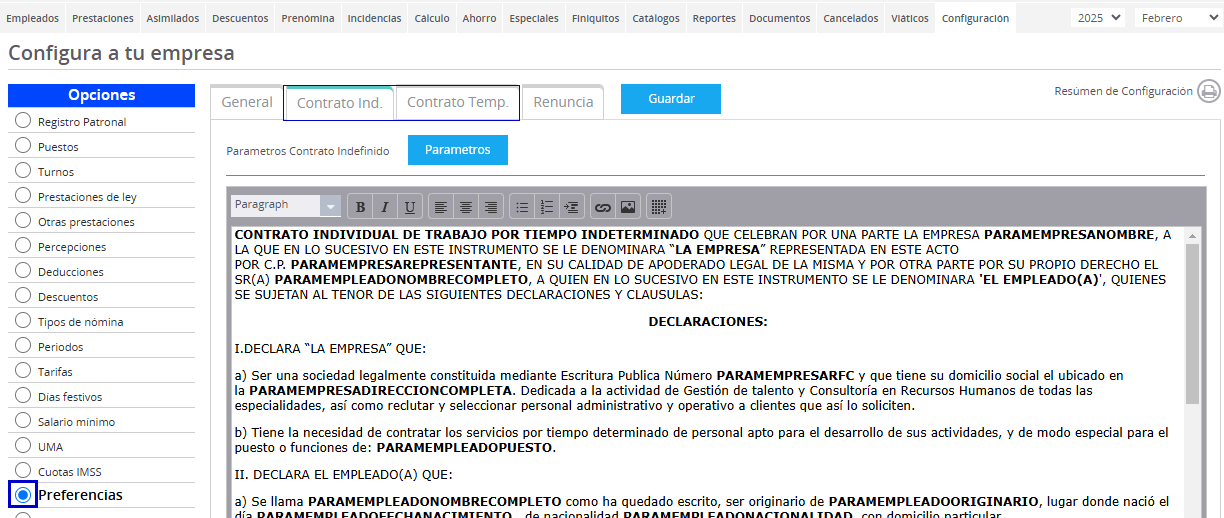This screenshot has height=518, width=1224.
Task: Click the printer icon beside Resúmen de Configuración
Action: click(1209, 91)
